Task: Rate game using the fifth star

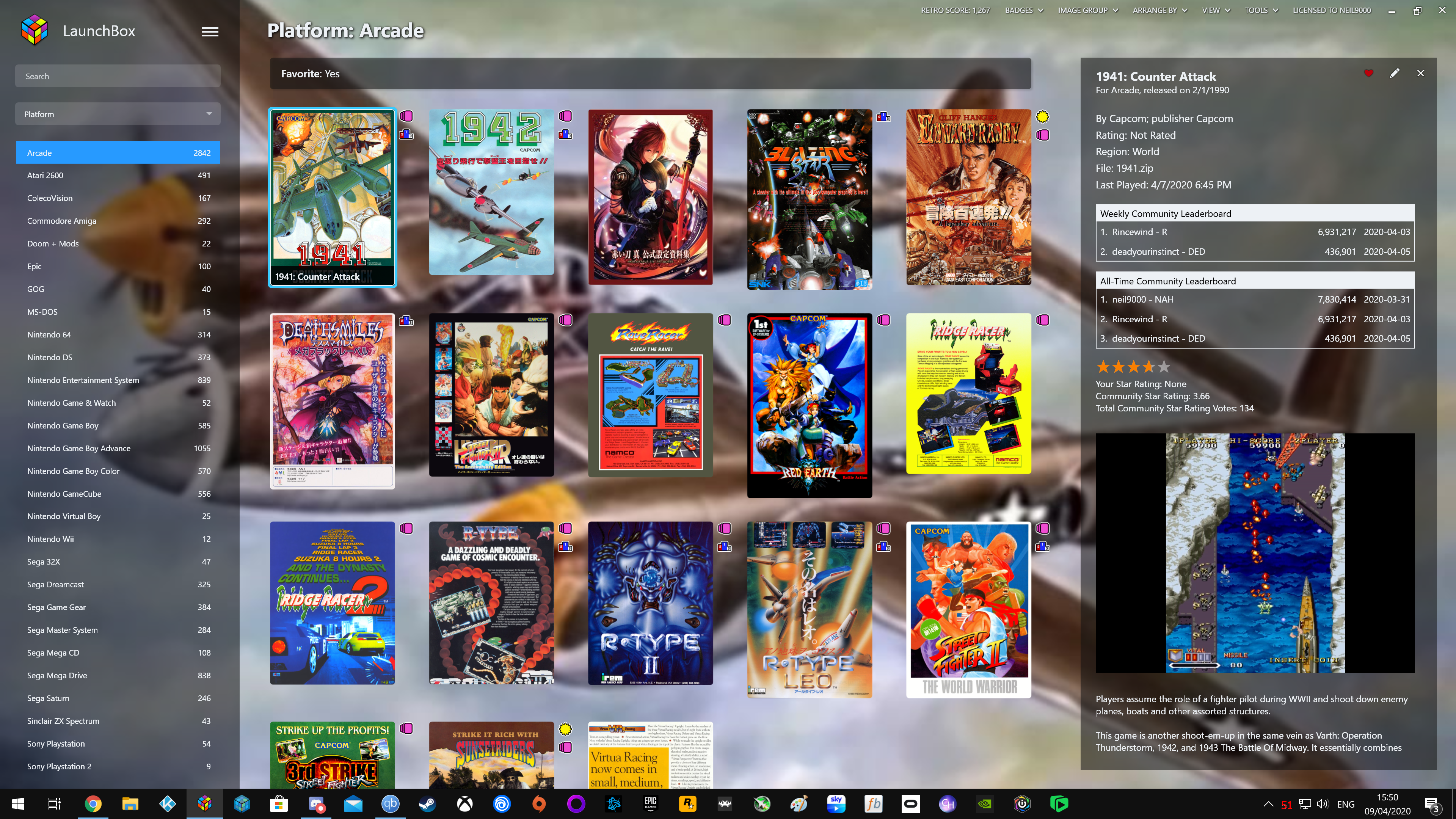Action: pos(1164,367)
